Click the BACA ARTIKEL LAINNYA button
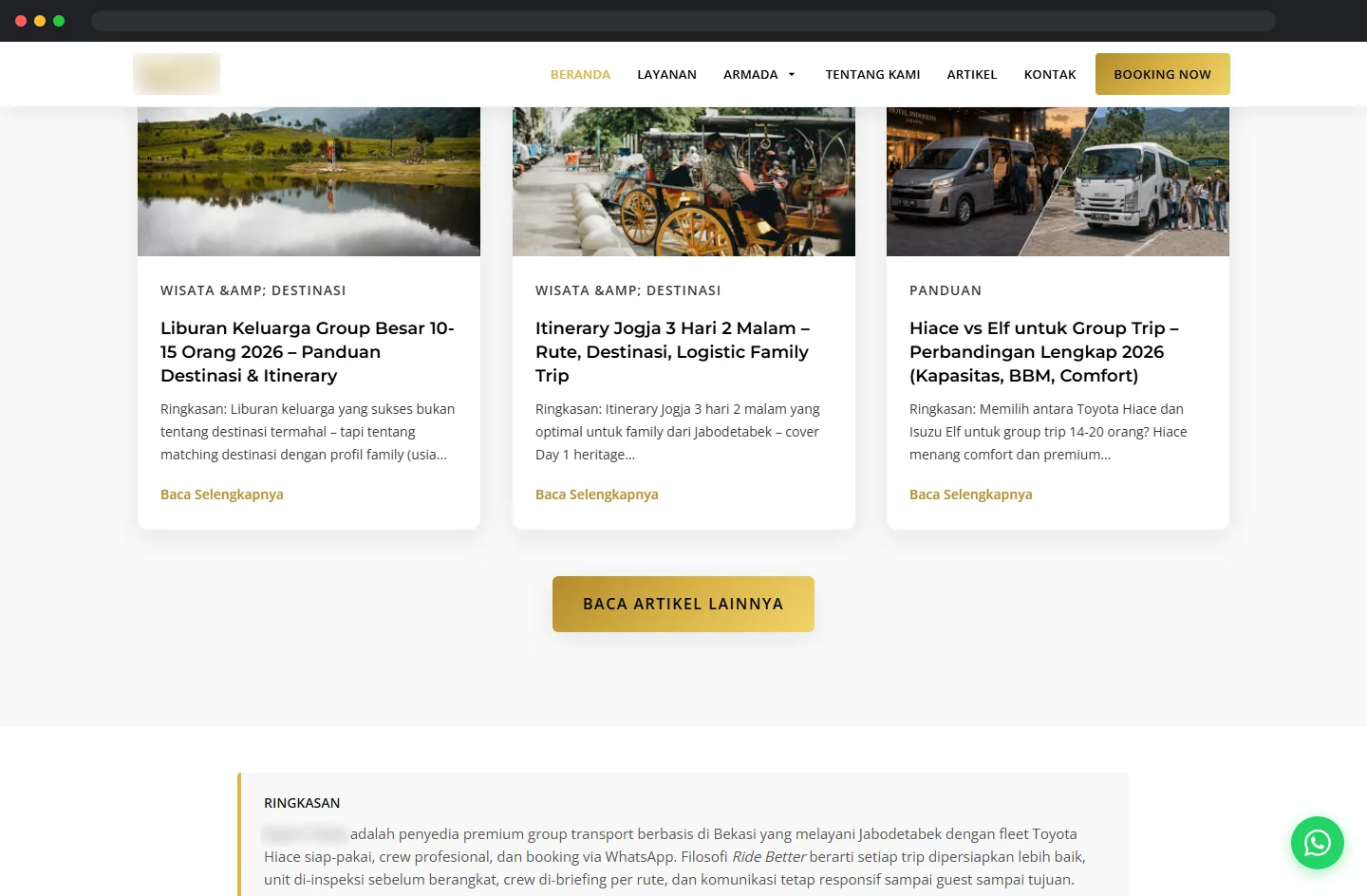 pos(683,604)
